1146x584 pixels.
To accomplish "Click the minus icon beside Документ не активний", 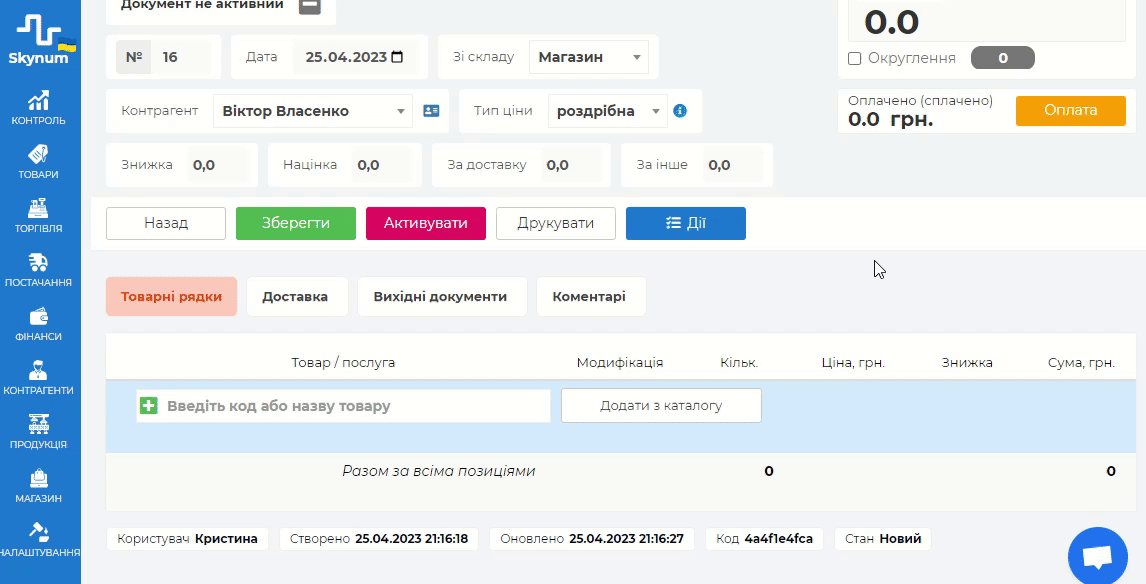I will coord(309,5).
